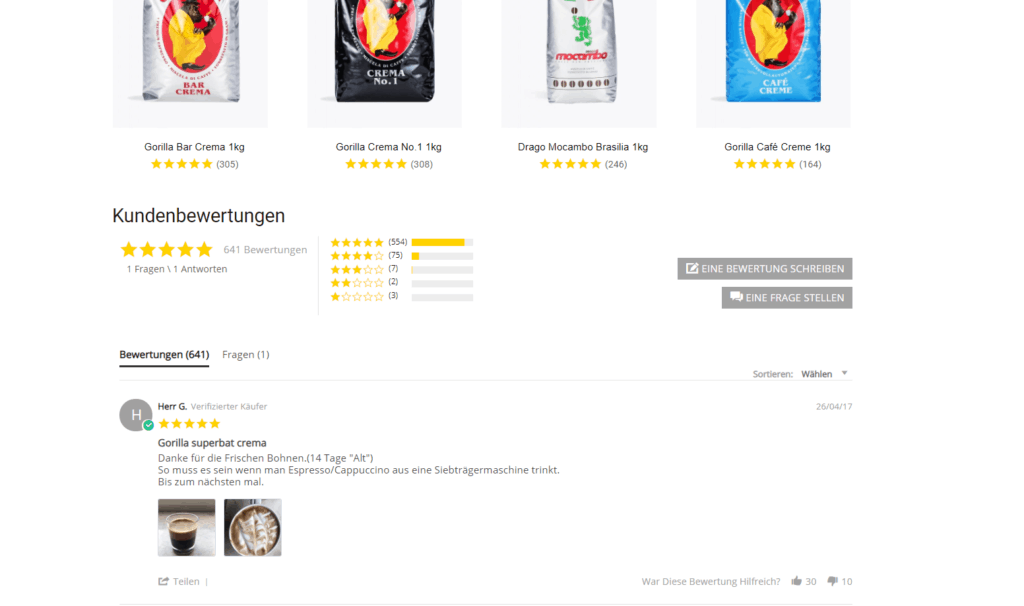Filter reviews by four-star rating row
Viewport: 1024px width, 606px height.
click(401, 256)
